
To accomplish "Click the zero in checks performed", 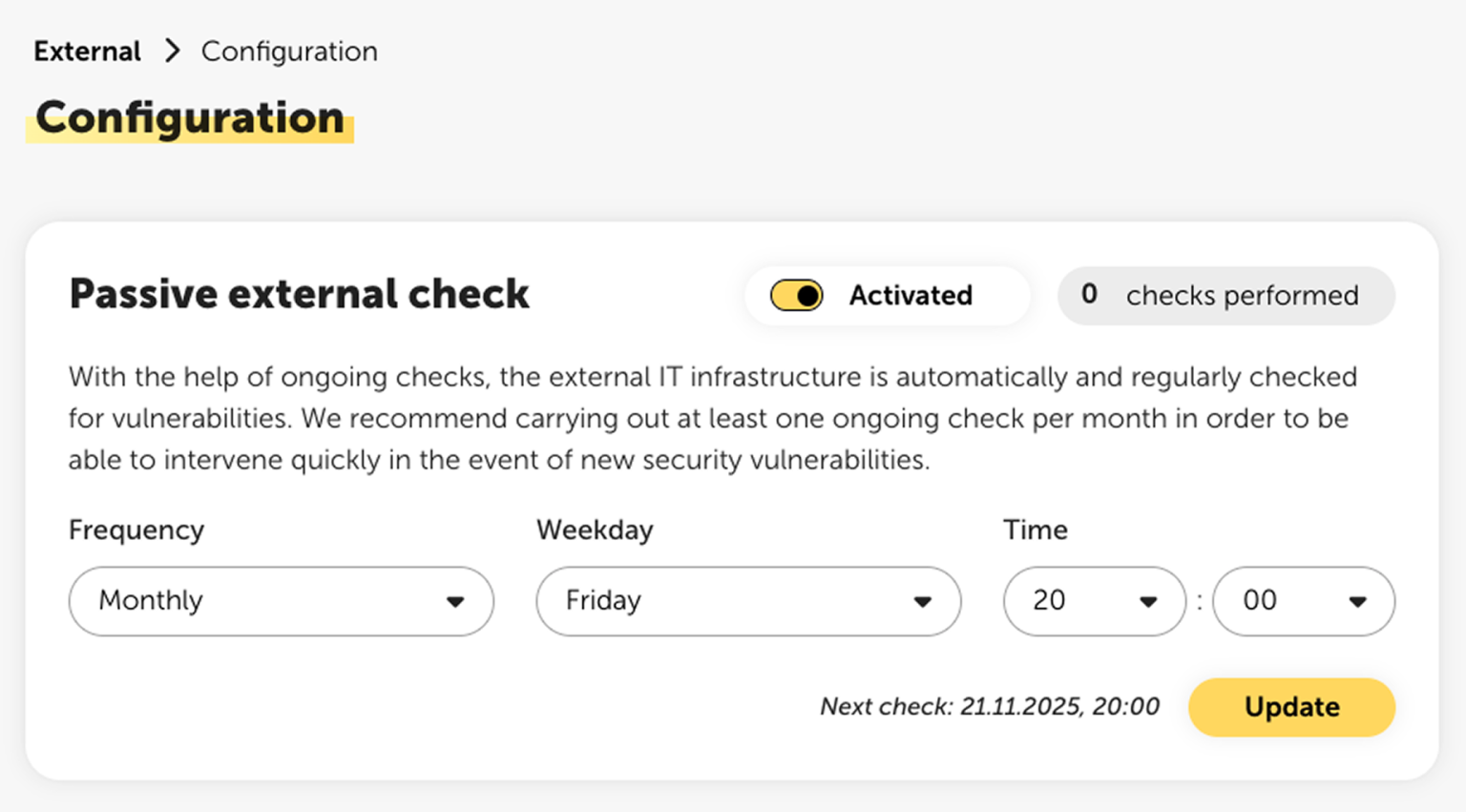I will (1089, 295).
